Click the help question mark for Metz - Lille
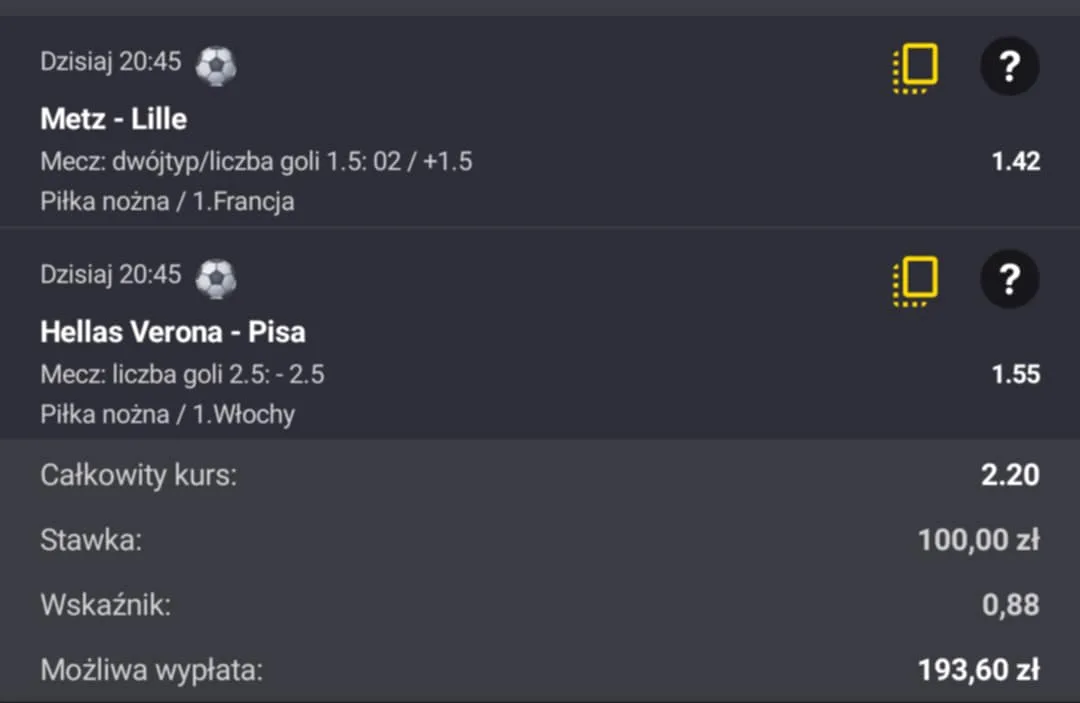This screenshot has width=1080, height=703. point(1010,66)
